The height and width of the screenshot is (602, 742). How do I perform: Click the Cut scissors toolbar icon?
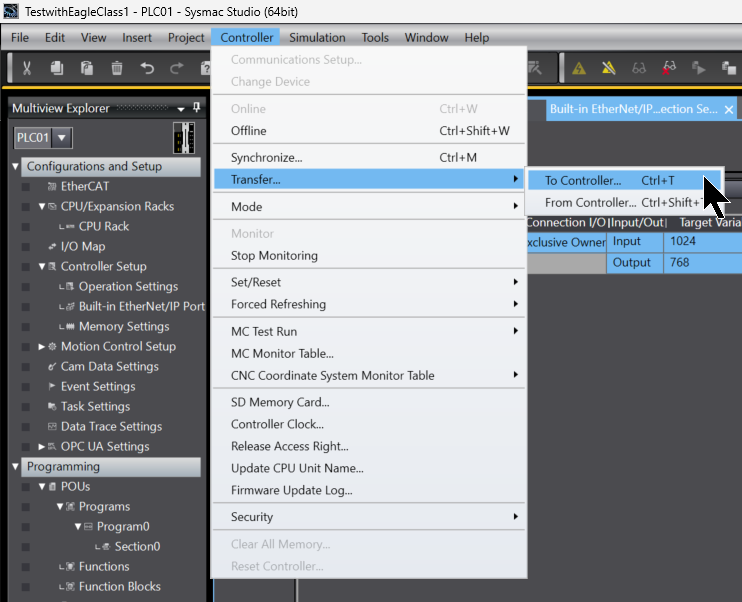27,69
